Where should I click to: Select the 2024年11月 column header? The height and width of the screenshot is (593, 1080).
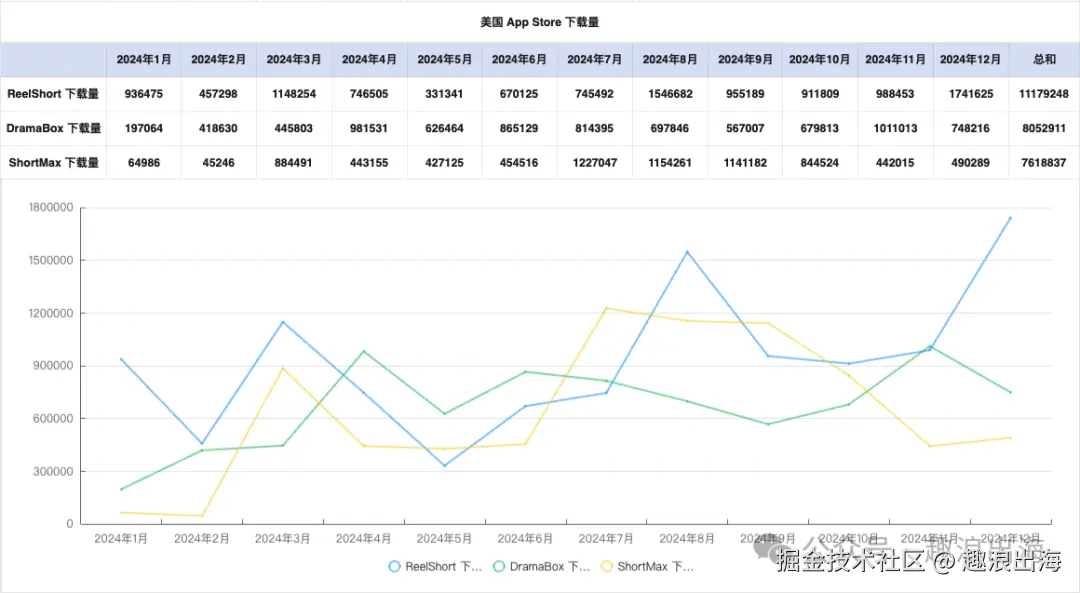click(x=895, y=60)
